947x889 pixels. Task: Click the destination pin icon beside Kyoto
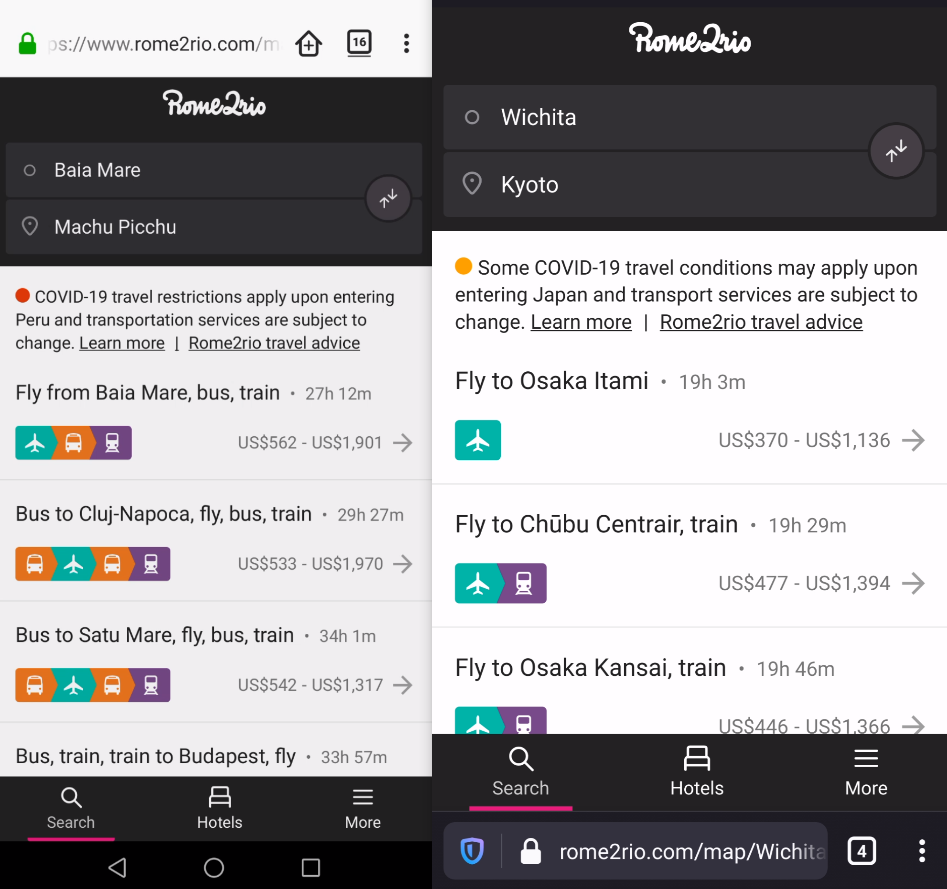coord(472,184)
